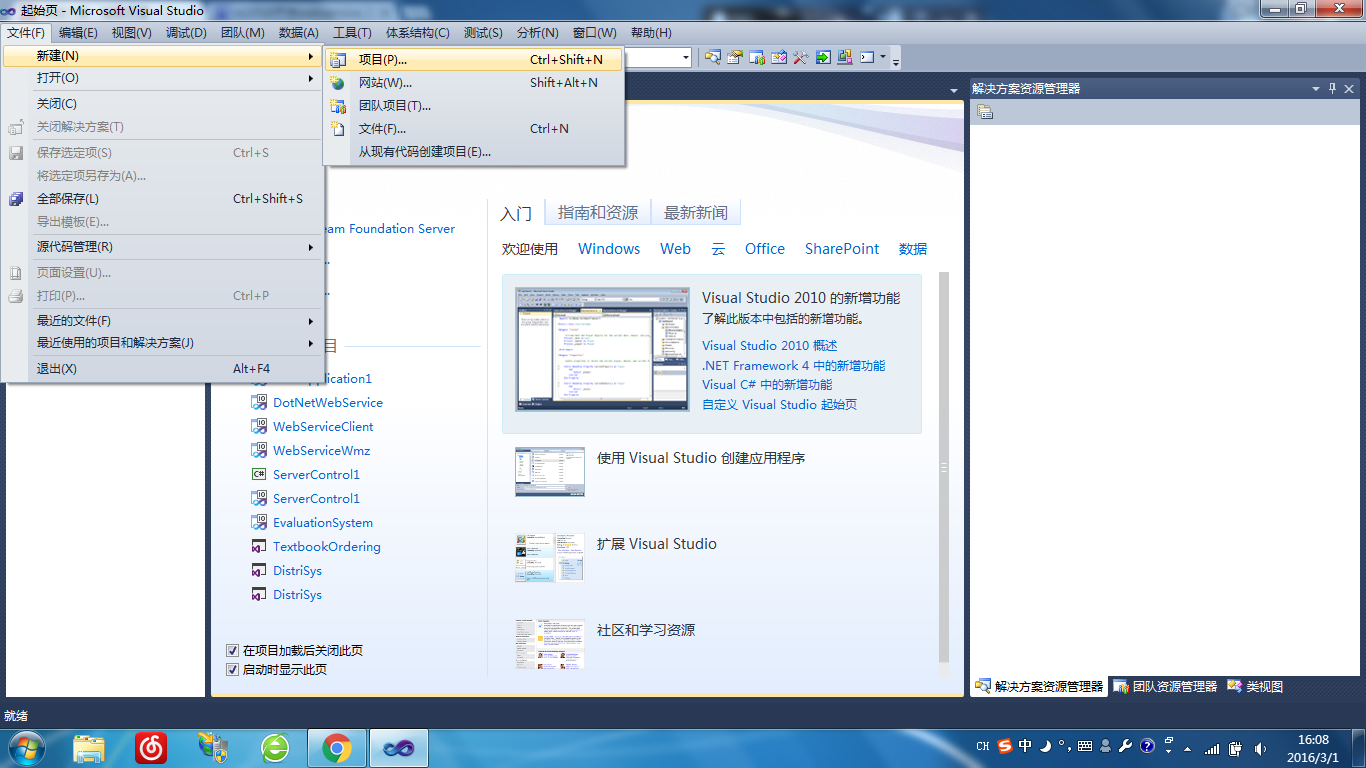This screenshot has width=1366, height=768.
Task: Click the network signal tray icon
Action: 1213,748
